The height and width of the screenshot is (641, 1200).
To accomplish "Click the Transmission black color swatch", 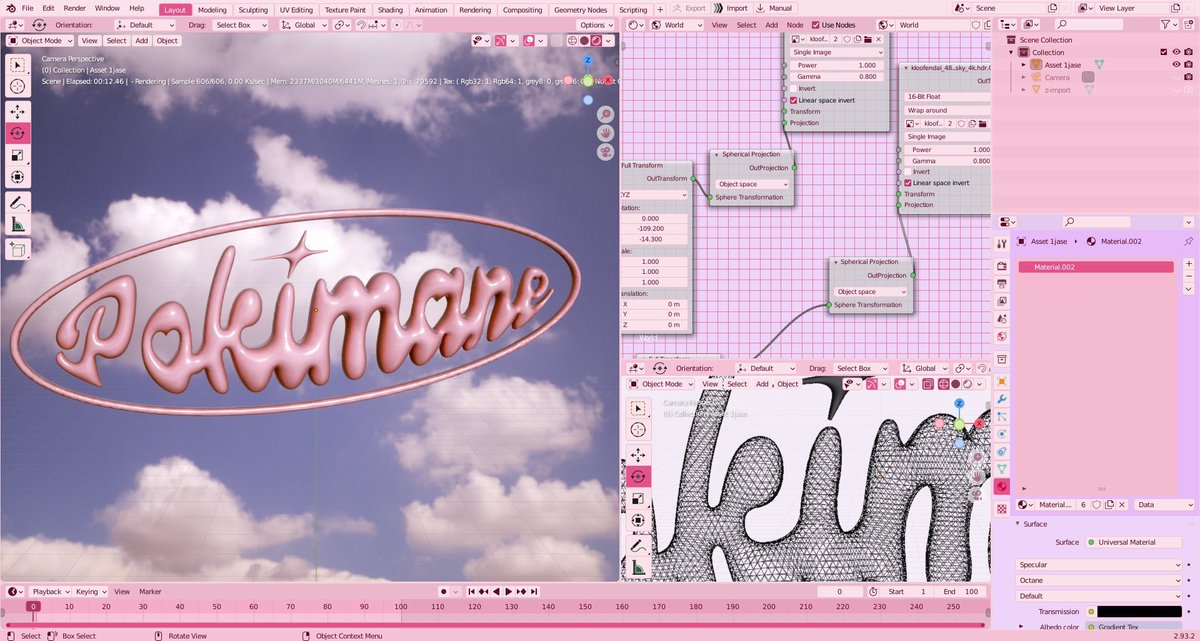I will [x=1139, y=611].
